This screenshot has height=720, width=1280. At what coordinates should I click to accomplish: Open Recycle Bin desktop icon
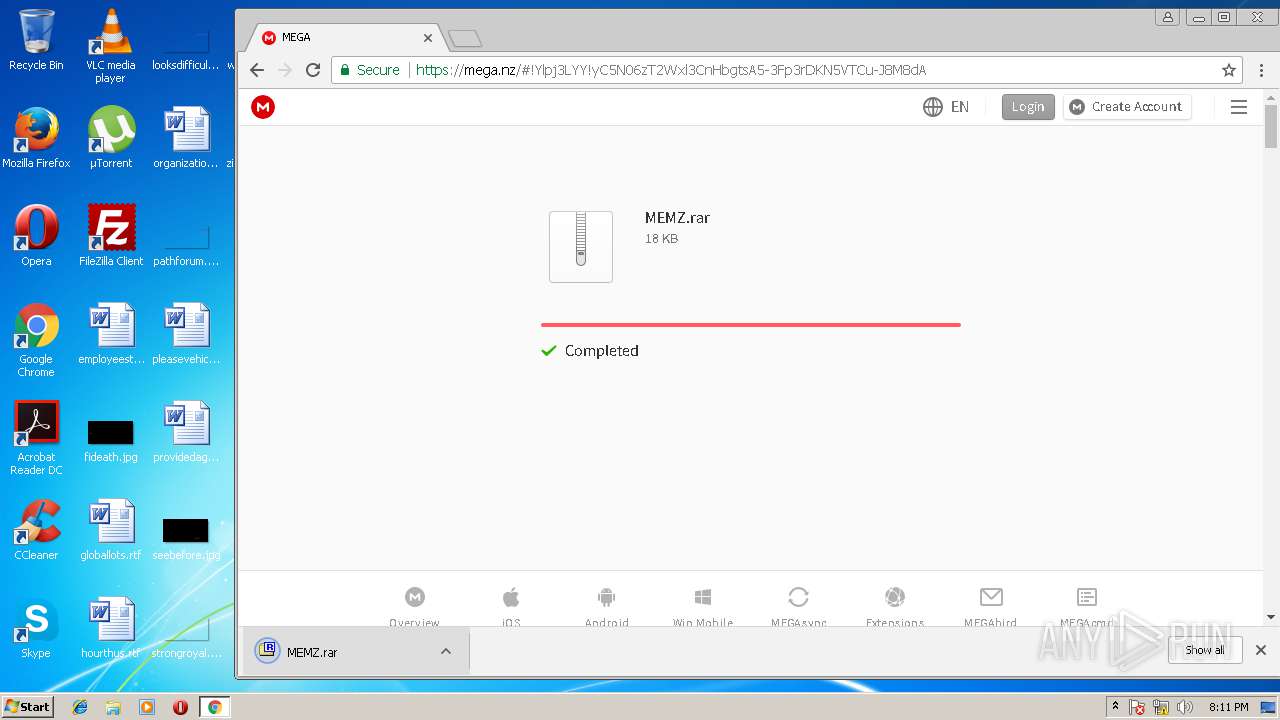point(36,40)
